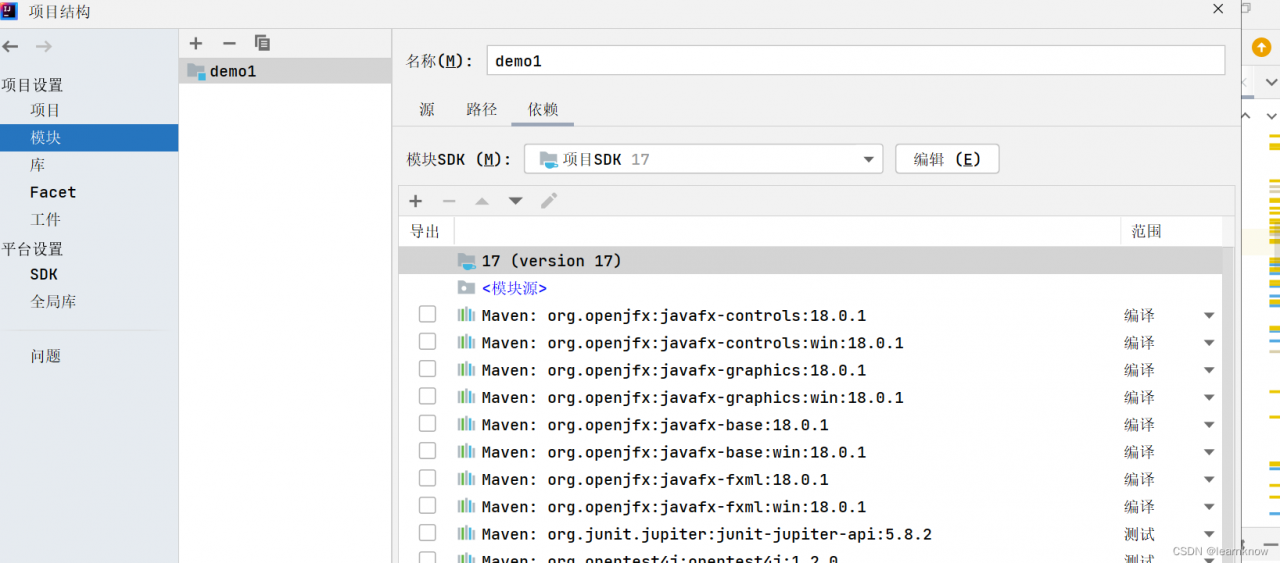
Task: Open 全局库 in the sidebar
Action: pos(53,301)
